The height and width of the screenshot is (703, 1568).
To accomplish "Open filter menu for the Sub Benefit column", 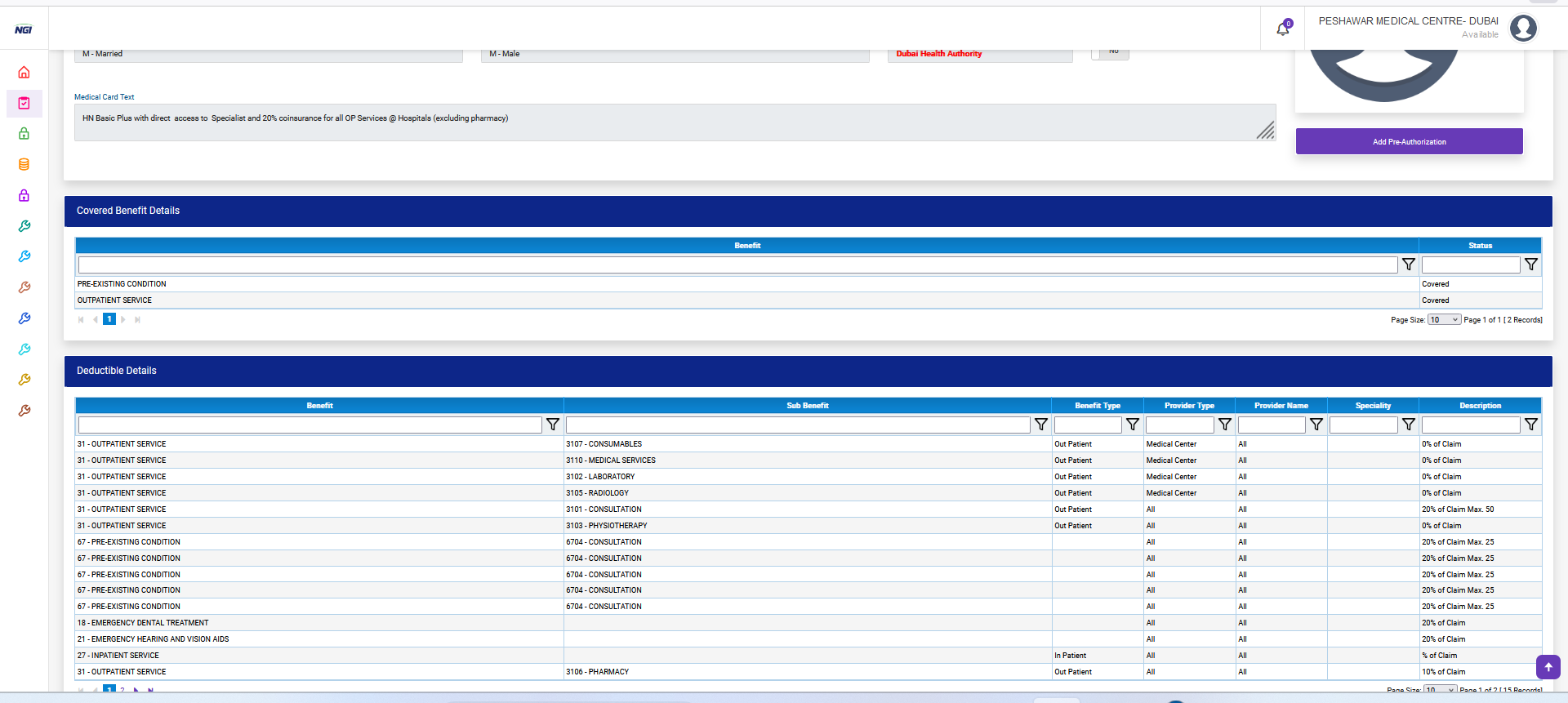I will pos(1041,425).
